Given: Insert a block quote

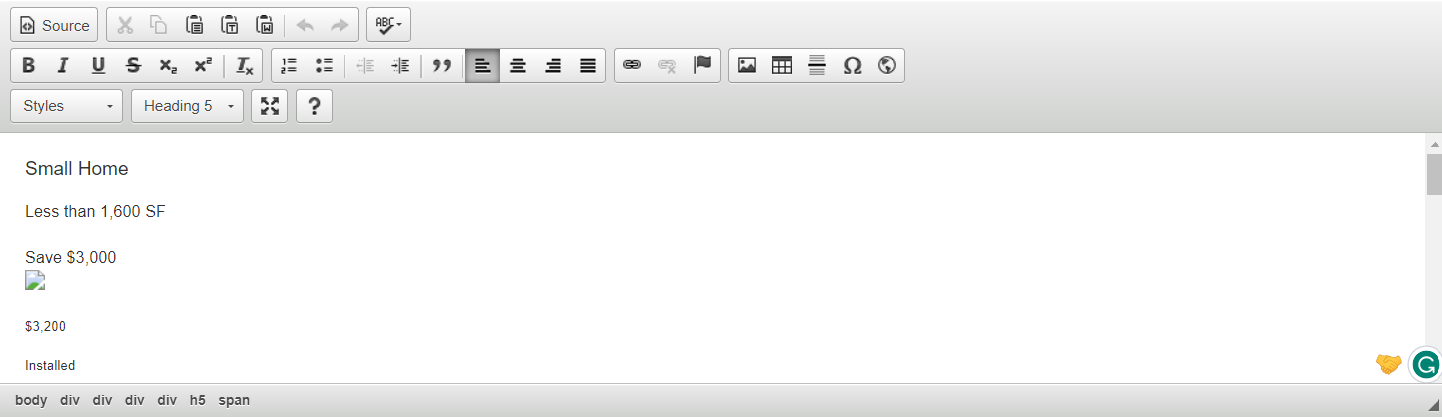Looking at the screenshot, I should click(442, 66).
